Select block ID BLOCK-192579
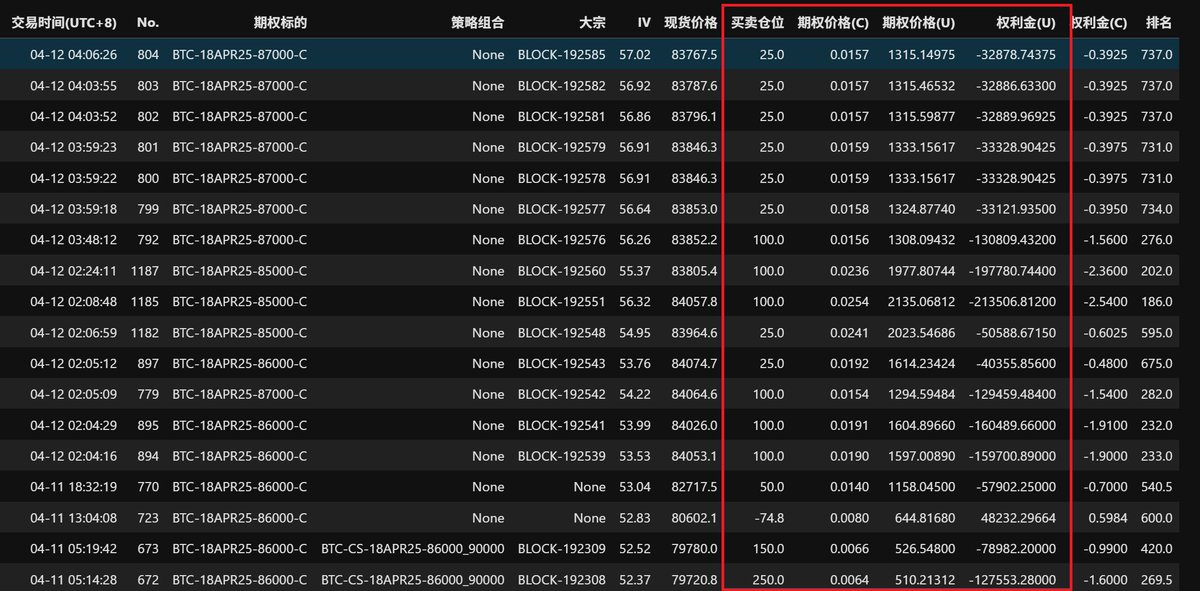Viewport: 1200px width, 591px height. pyautogui.click(x=561, y=147)
